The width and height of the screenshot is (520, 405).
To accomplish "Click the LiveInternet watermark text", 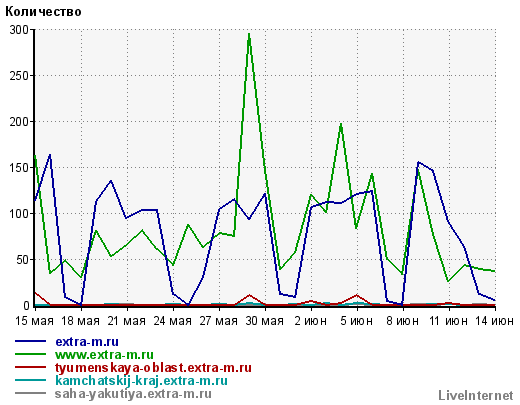I will tap(476, 395).
